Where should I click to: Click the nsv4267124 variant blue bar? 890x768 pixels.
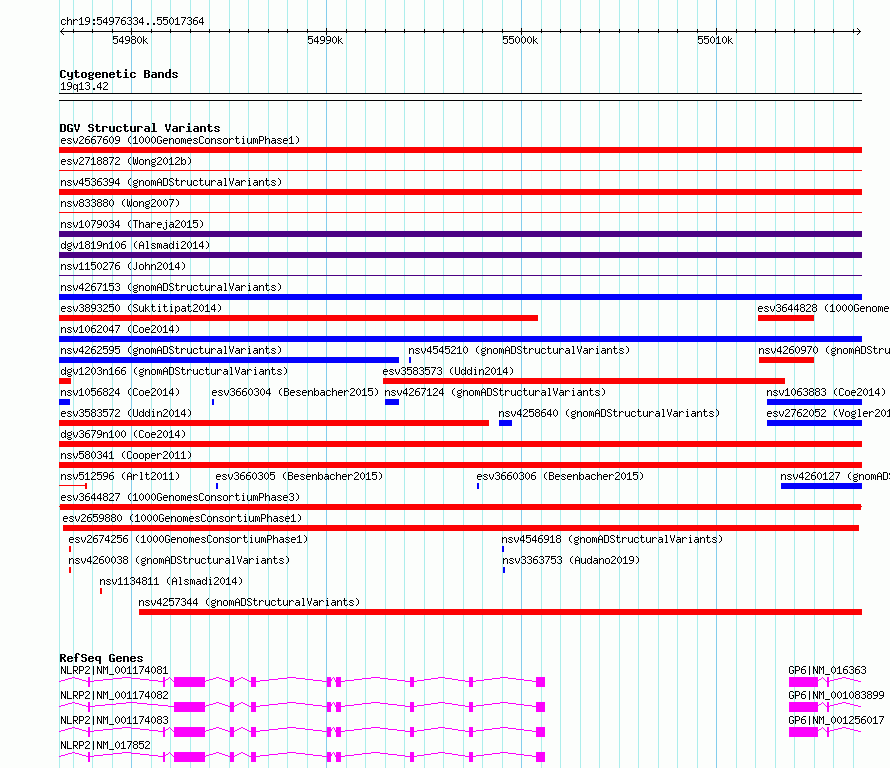pos(392,402)
